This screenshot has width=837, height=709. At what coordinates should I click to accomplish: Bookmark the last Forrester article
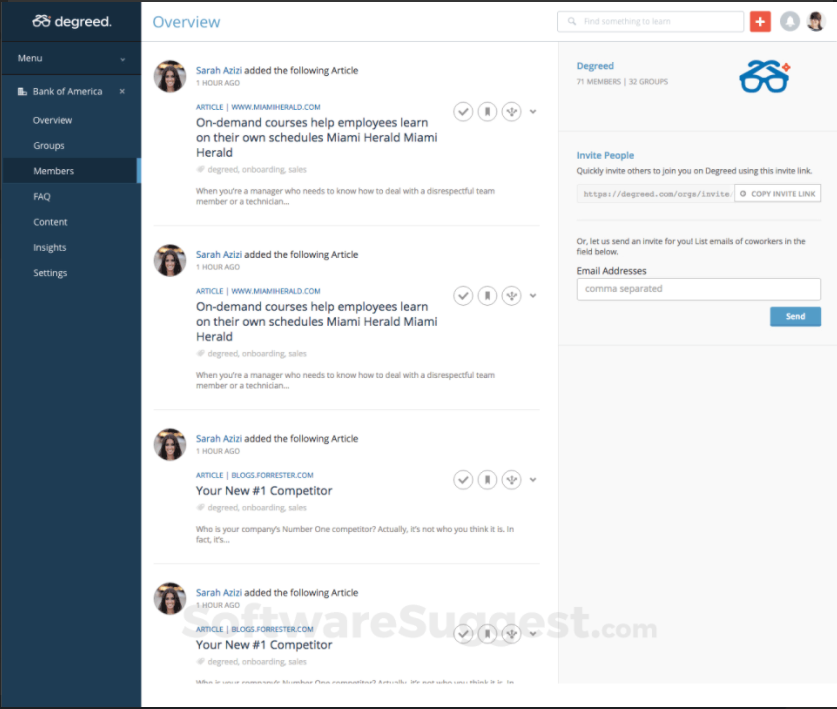(x=487, y=634)
